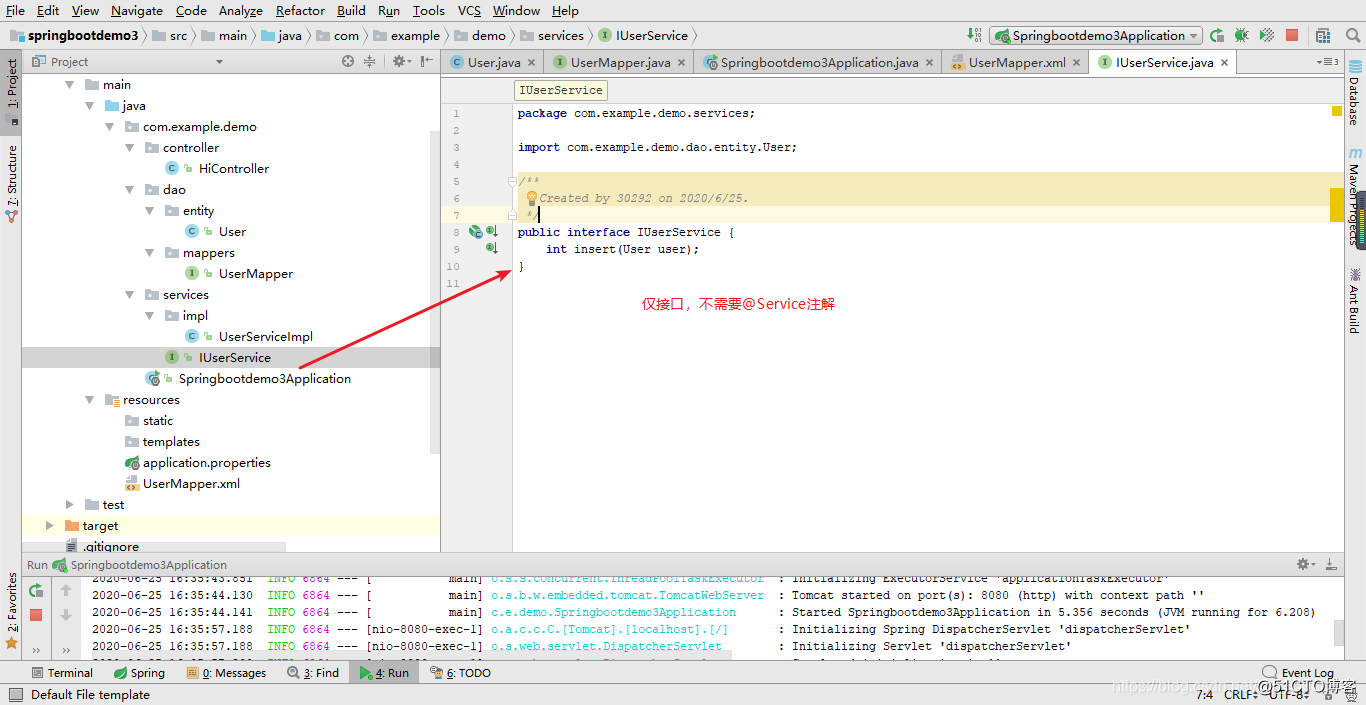Viewport: 1366px width, 705px height.
Task: Close the UserMapper.xml editor tab
Action: point(1077,62)
